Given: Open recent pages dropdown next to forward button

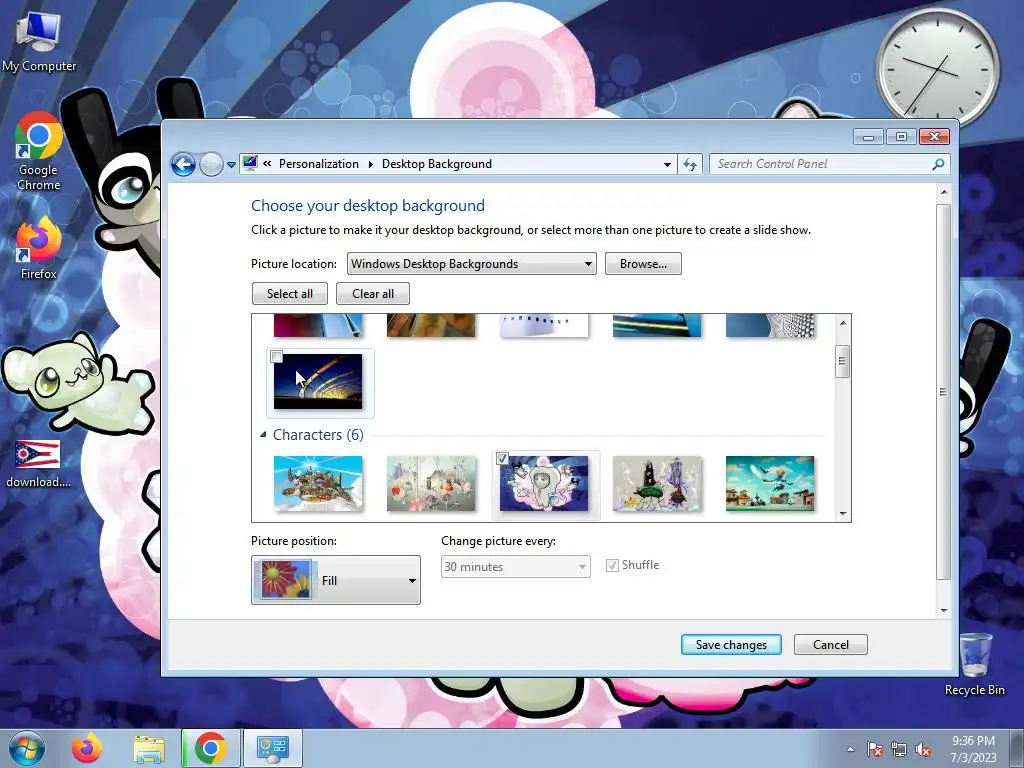Looking at the screenshot, I should pos(231,165).
